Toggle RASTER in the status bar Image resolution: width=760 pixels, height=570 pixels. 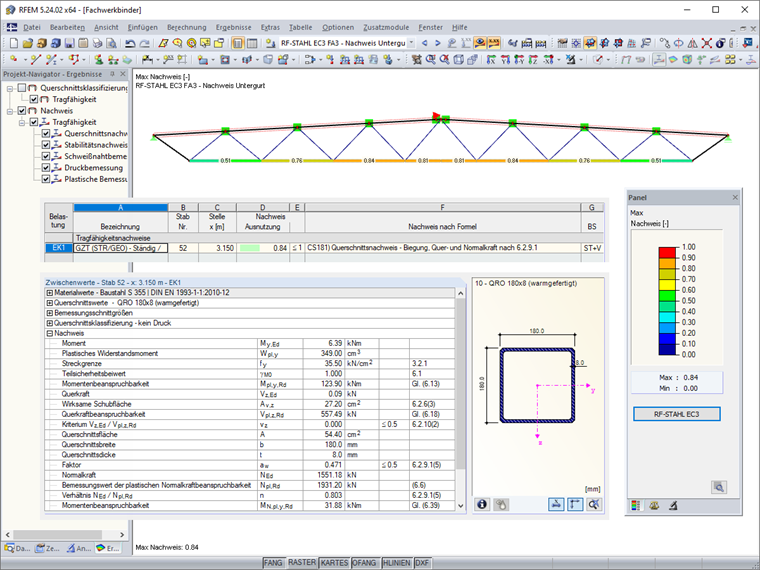coord(302,563)
